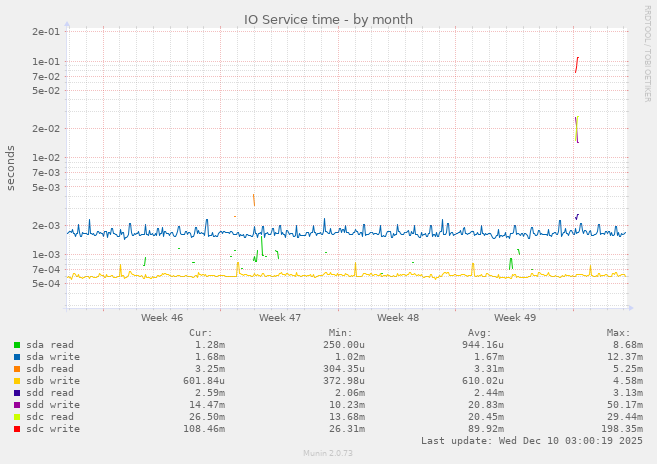Click the '1e-03' y-axis tick label
The height and width of the screenshot is (464, 657).
point(46,254)
